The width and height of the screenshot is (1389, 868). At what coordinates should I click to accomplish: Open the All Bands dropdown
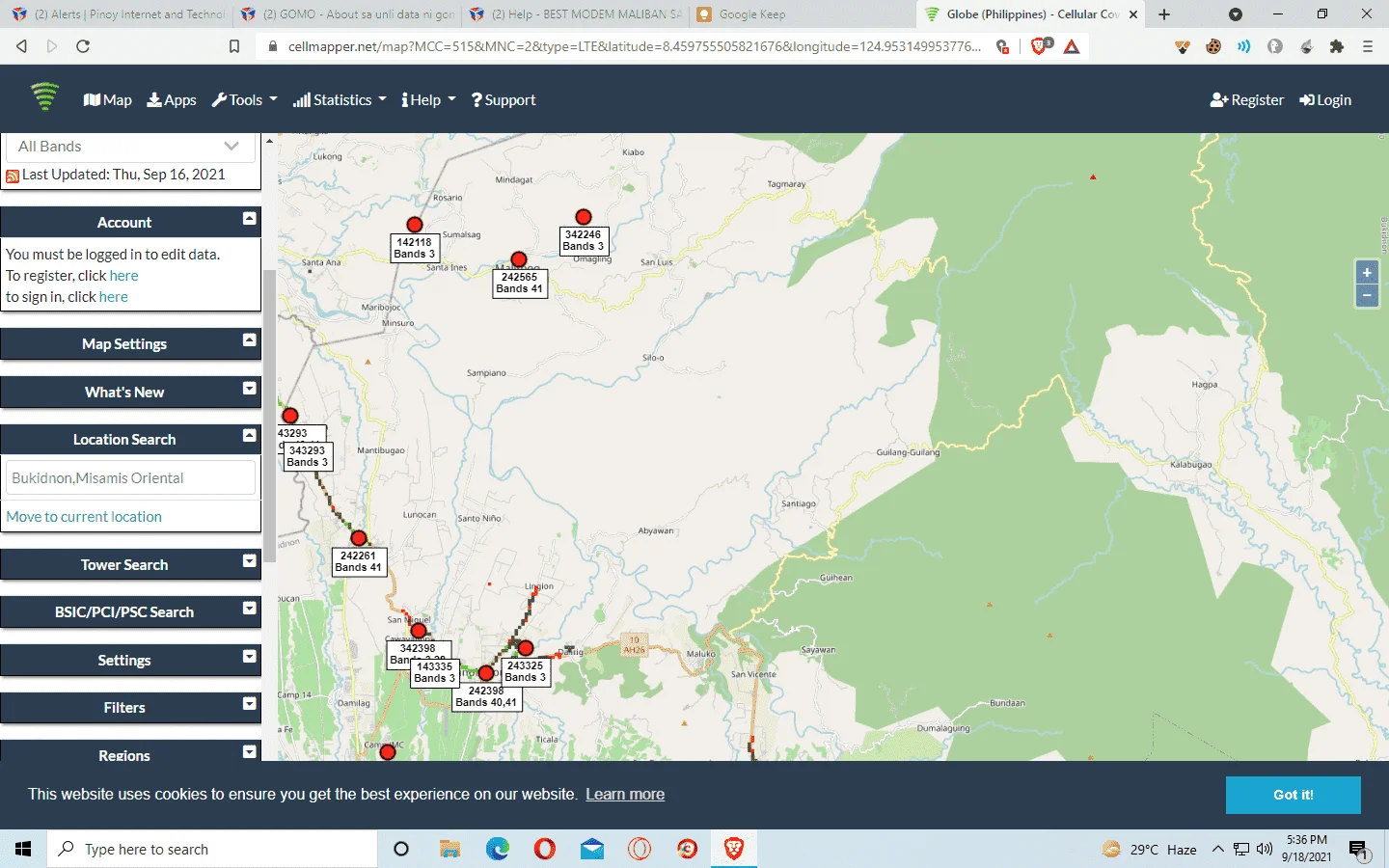(x=130, y=146)
